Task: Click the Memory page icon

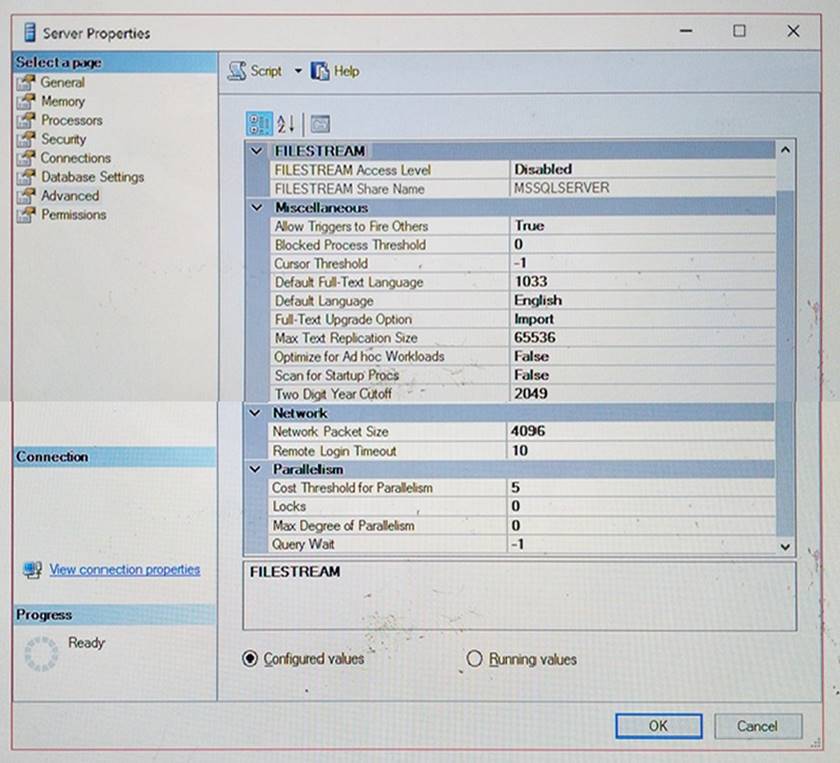Action: 26,101
